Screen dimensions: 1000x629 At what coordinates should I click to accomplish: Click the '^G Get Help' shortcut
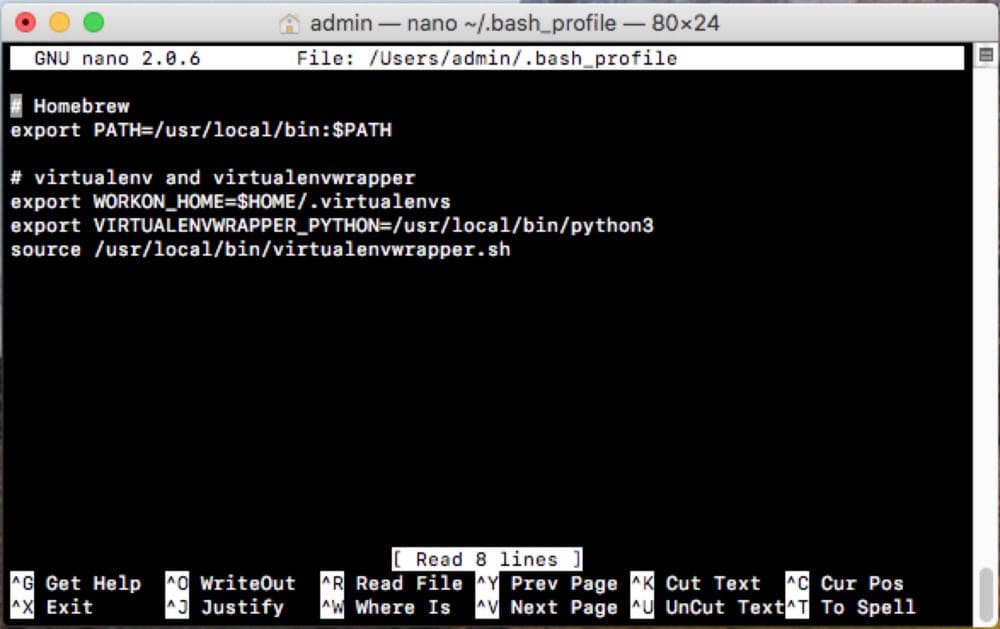coord(76,583)
